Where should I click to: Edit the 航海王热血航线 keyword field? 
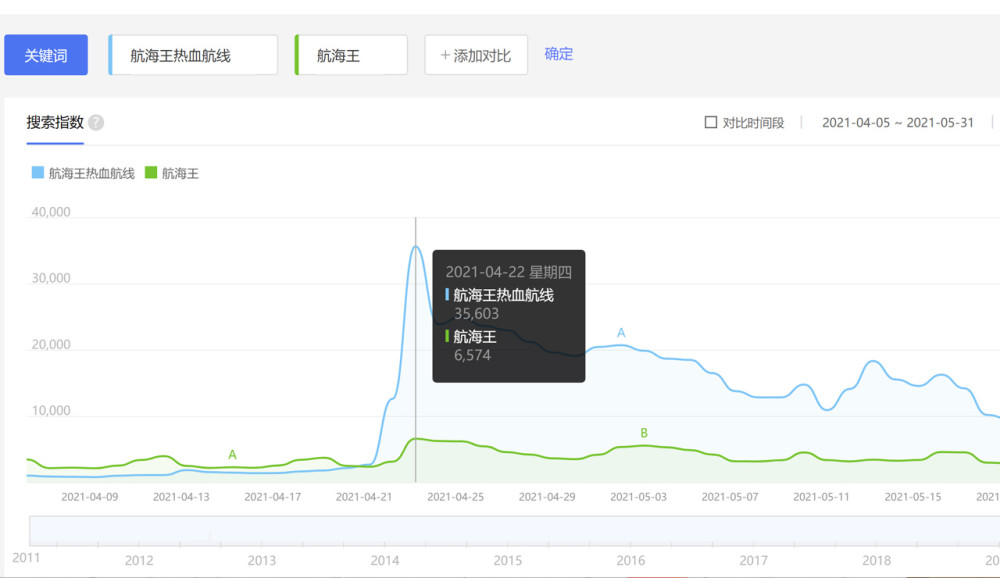tap(193, 55)
